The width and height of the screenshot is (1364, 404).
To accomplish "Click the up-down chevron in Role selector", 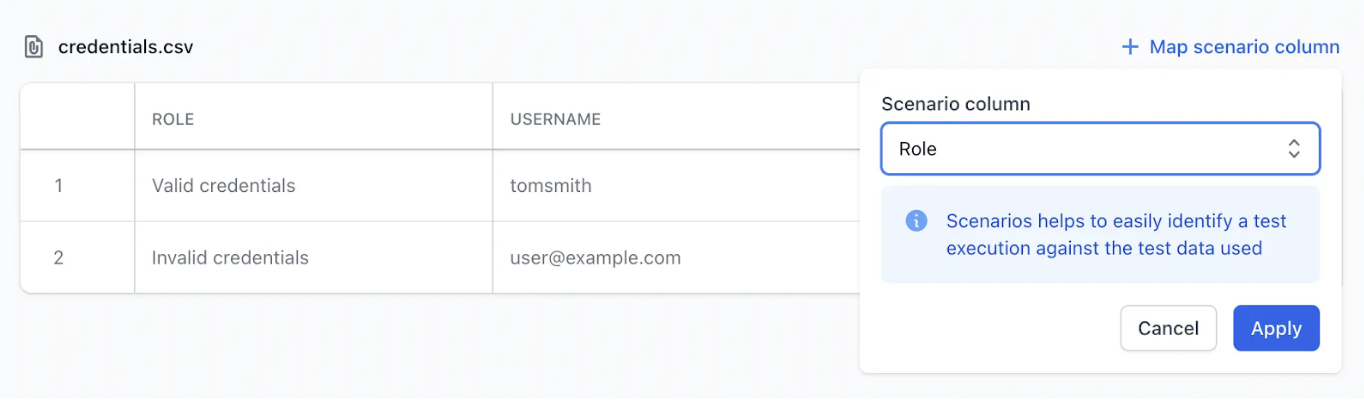I will click(1294, 149).
